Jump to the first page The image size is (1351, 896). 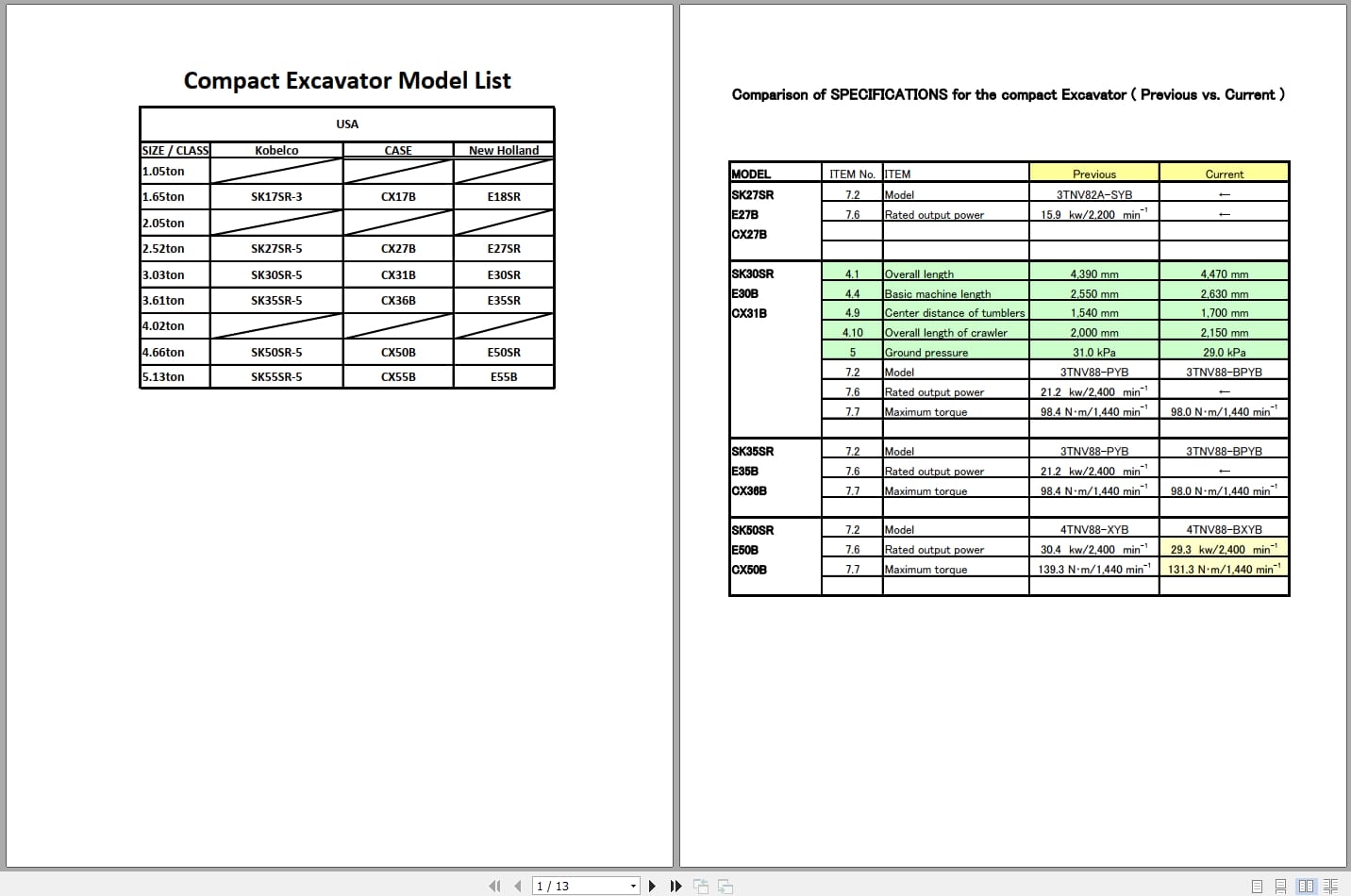[x=494, y=886]
